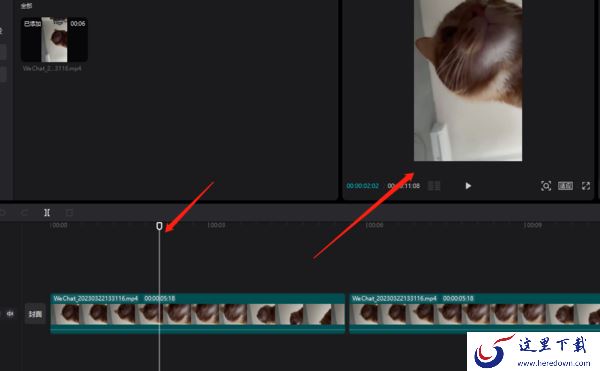Open the aspect ratio button in preview
Image resolution: width=600 pixels, height=371 pixels.
(565, 186)
